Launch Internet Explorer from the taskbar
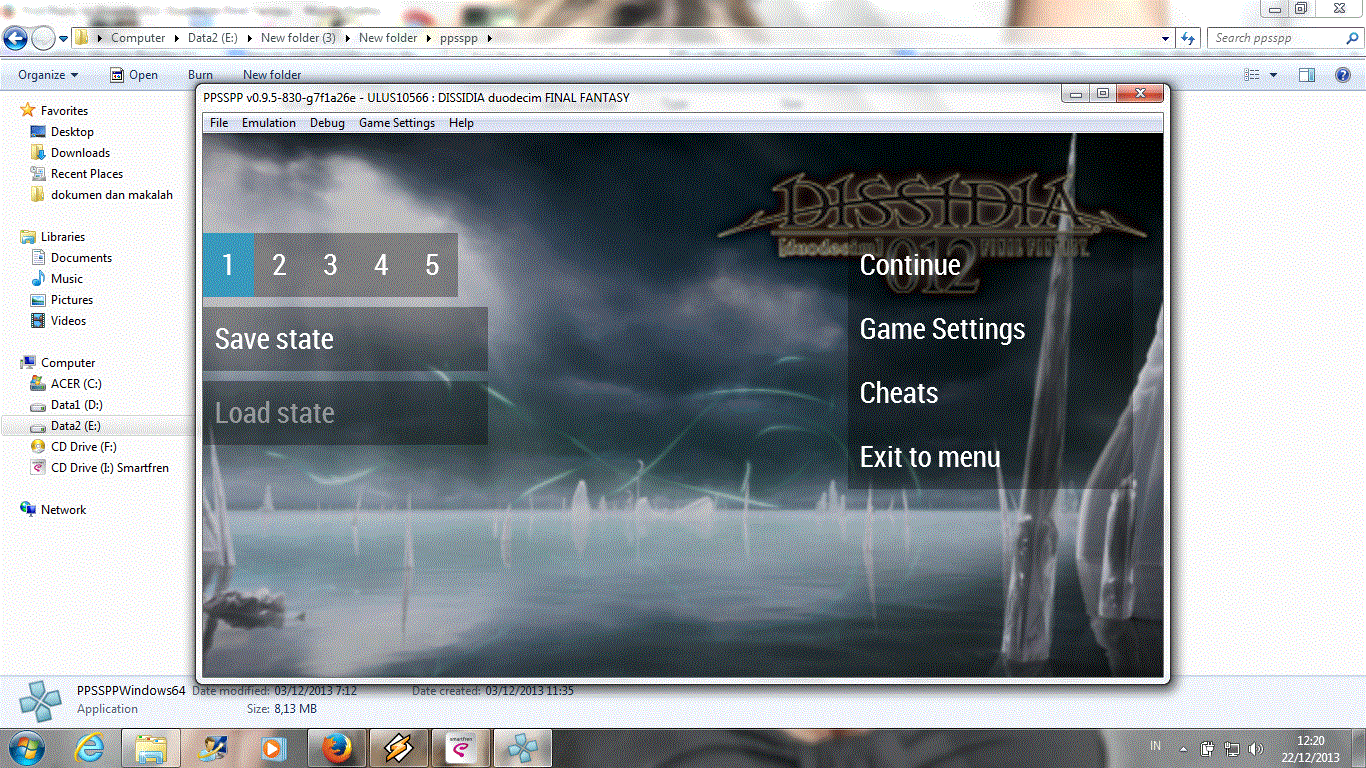1366x768 pixels. (90, 748)
